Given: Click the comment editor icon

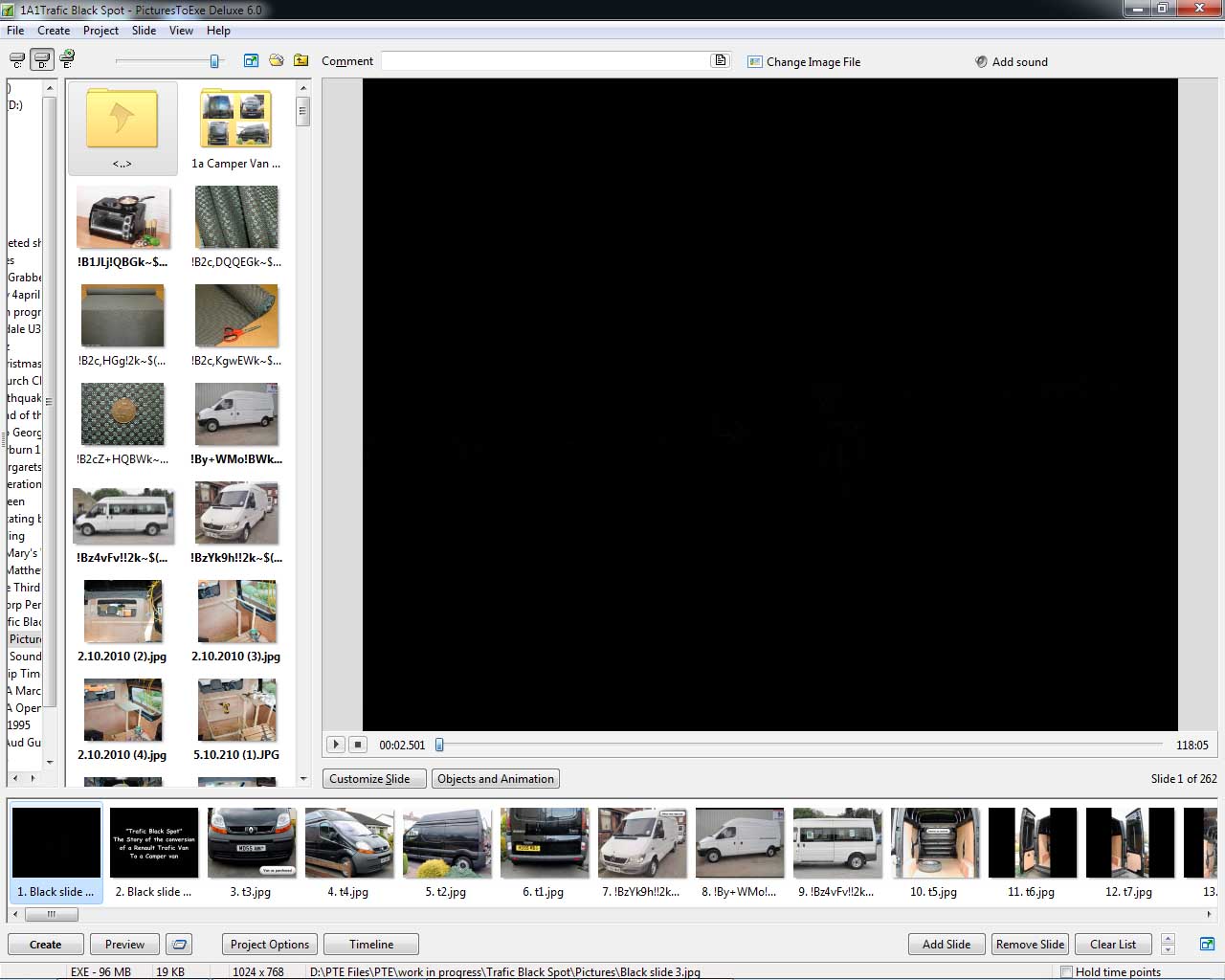Looking at the screenshot, I should coord(720,60).
